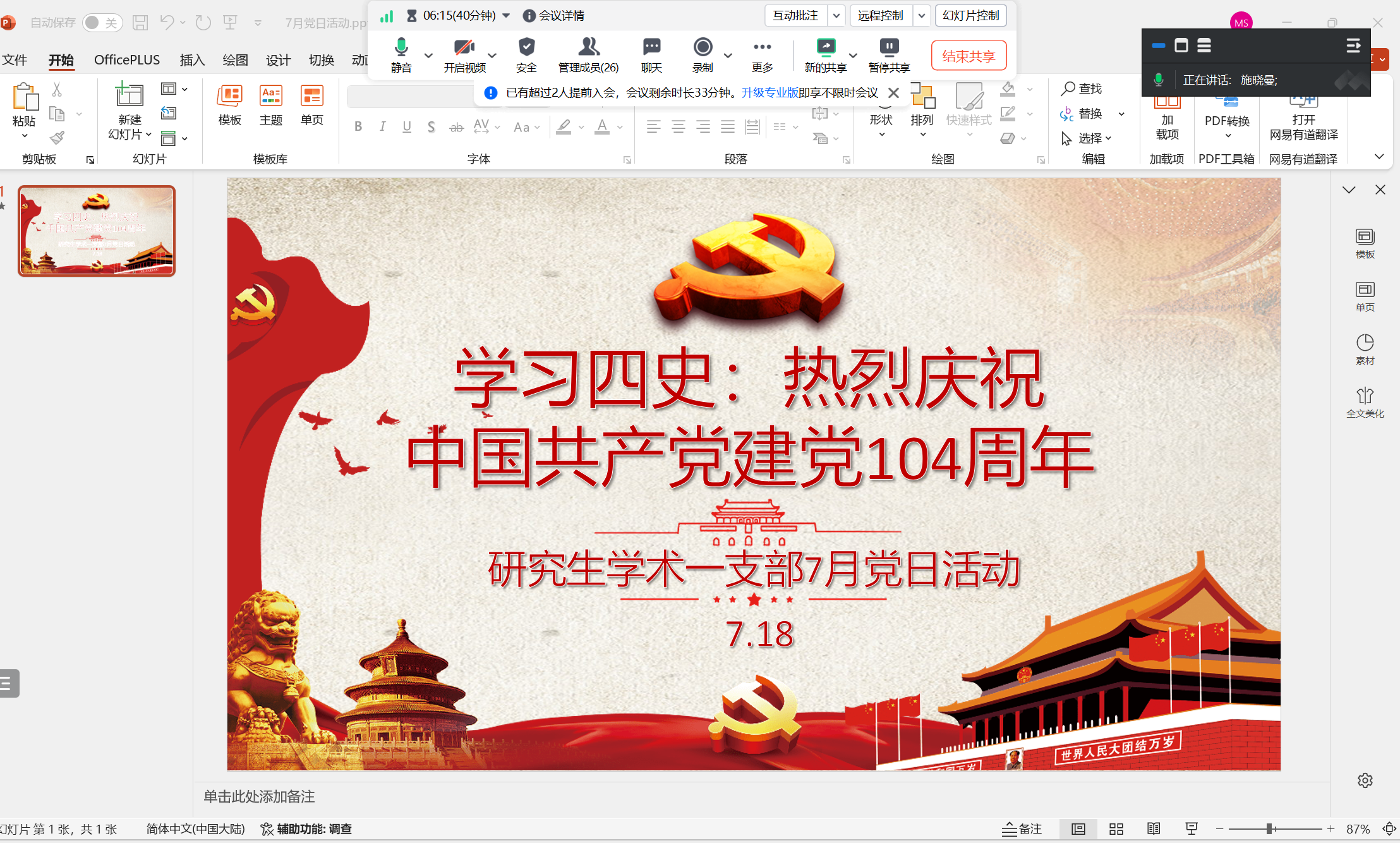Expand the 互动批注 dropdown arrow
The height and width of the screenshot is (843, 1400).
(x=836, y=16)
